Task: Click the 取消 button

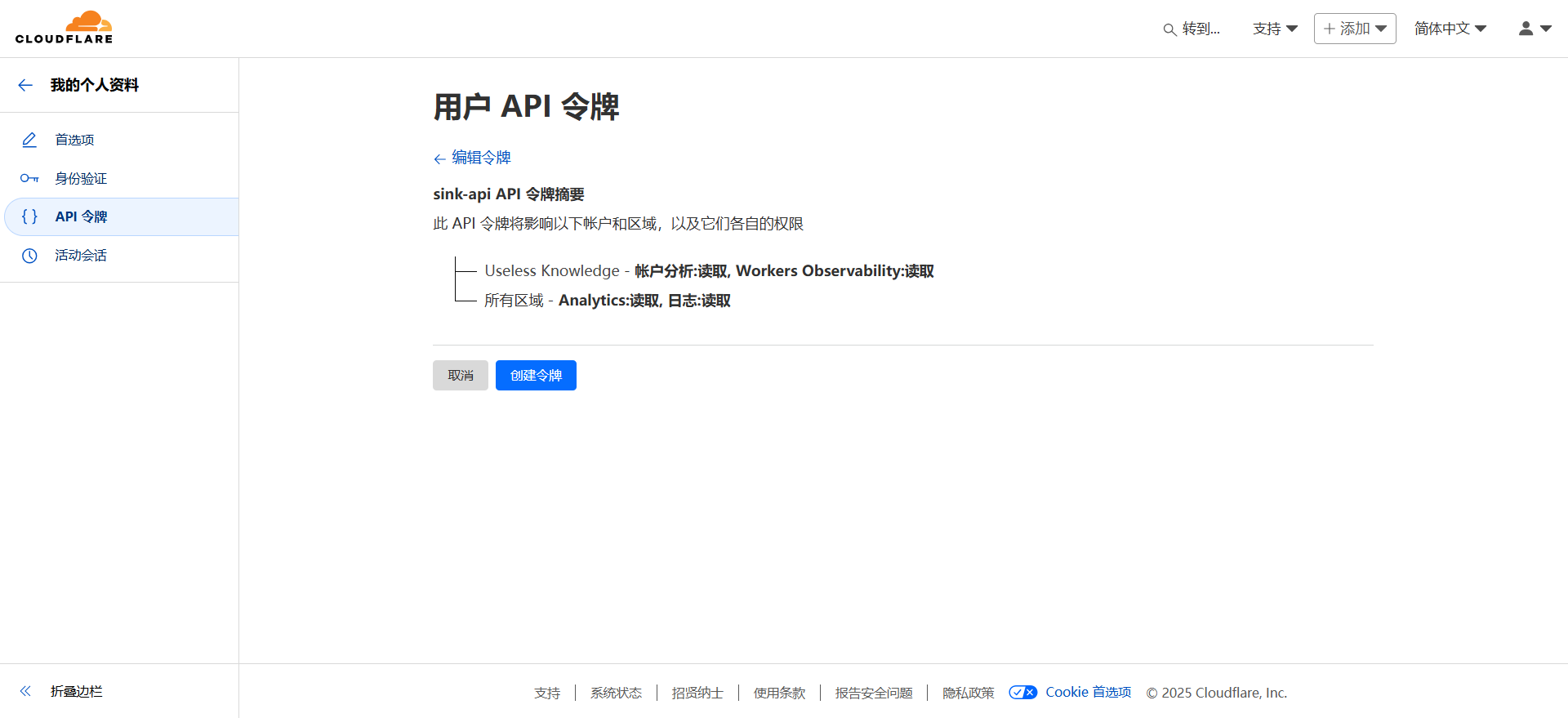Action: tap(461, 376)
